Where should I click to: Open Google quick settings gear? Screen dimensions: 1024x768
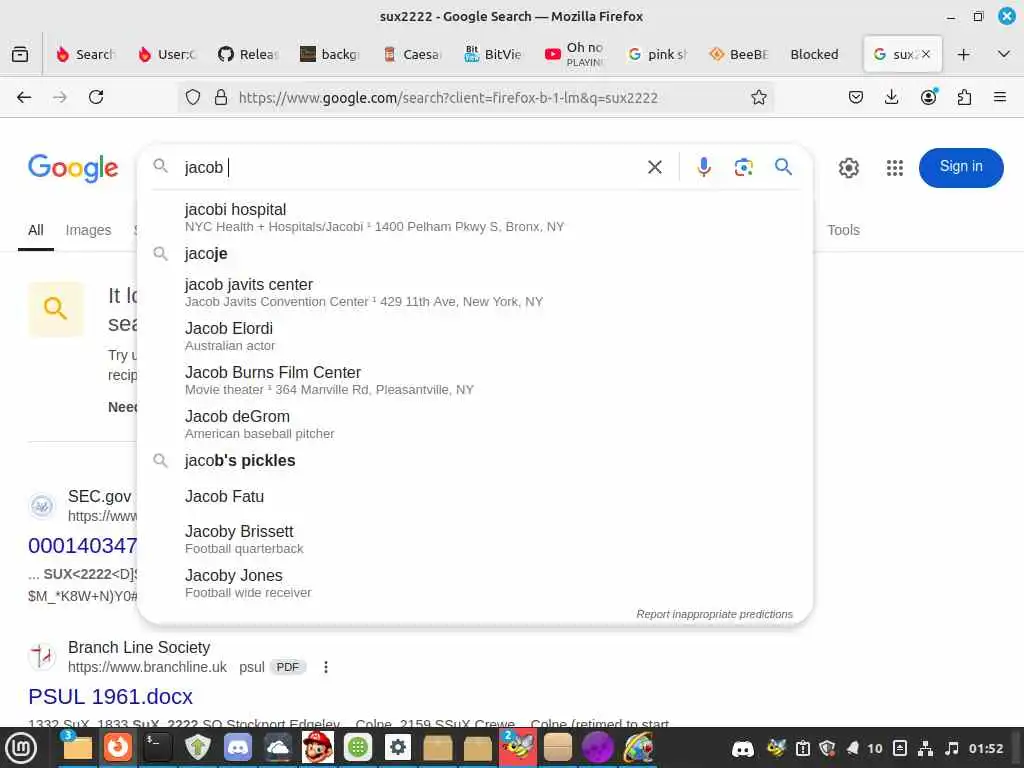pyautogui.click(x=848, y=168)
